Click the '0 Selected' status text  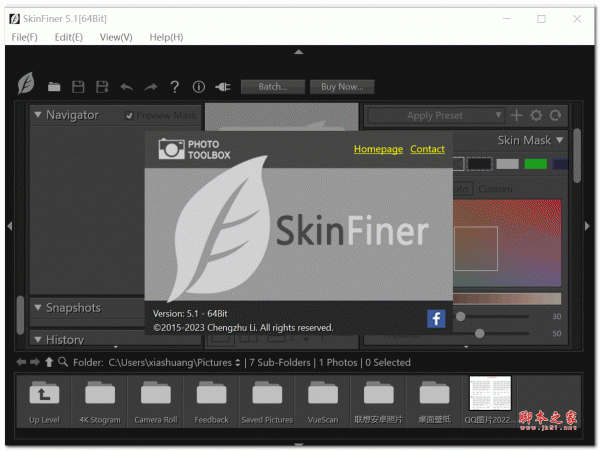pyautogui.click(x=388, y=362)
